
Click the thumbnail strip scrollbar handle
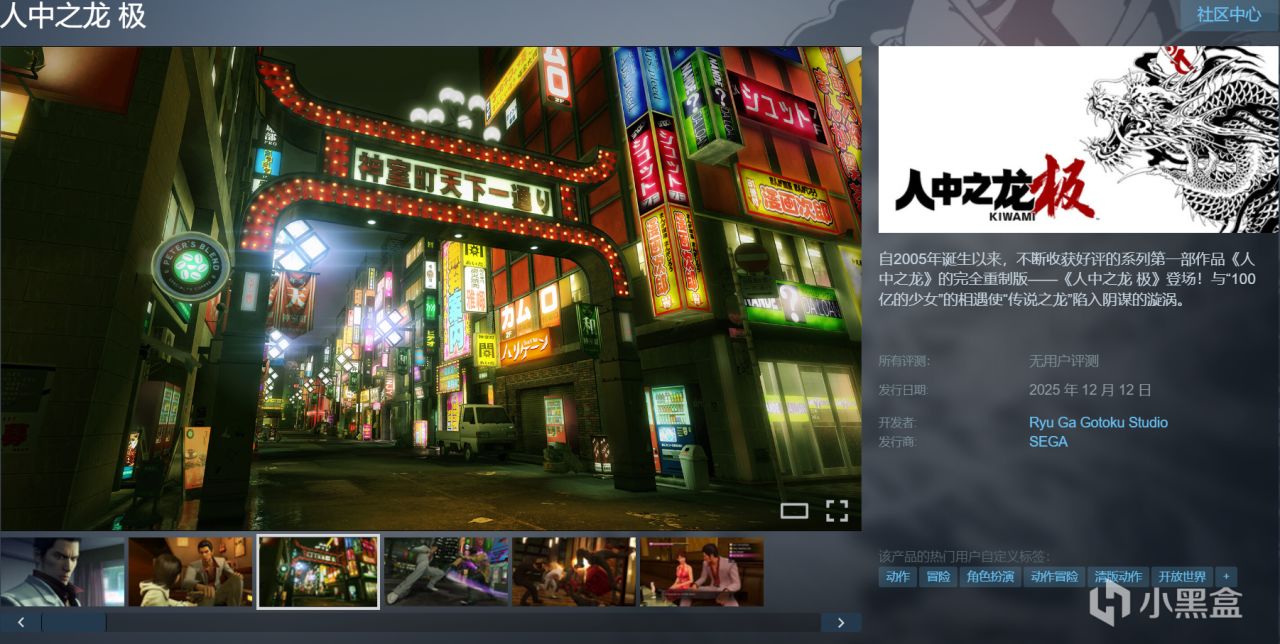74,622
